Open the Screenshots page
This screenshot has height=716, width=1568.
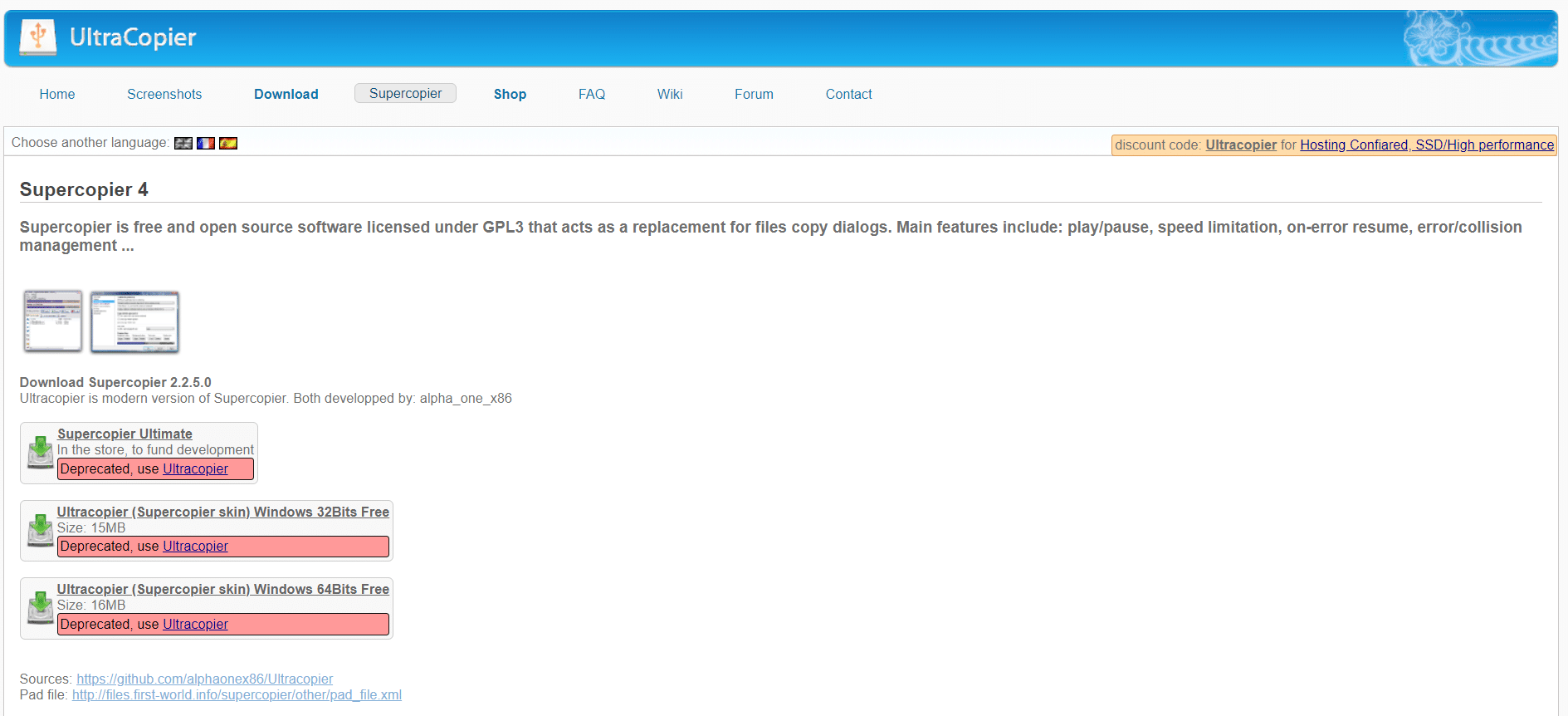coord(164,94)
